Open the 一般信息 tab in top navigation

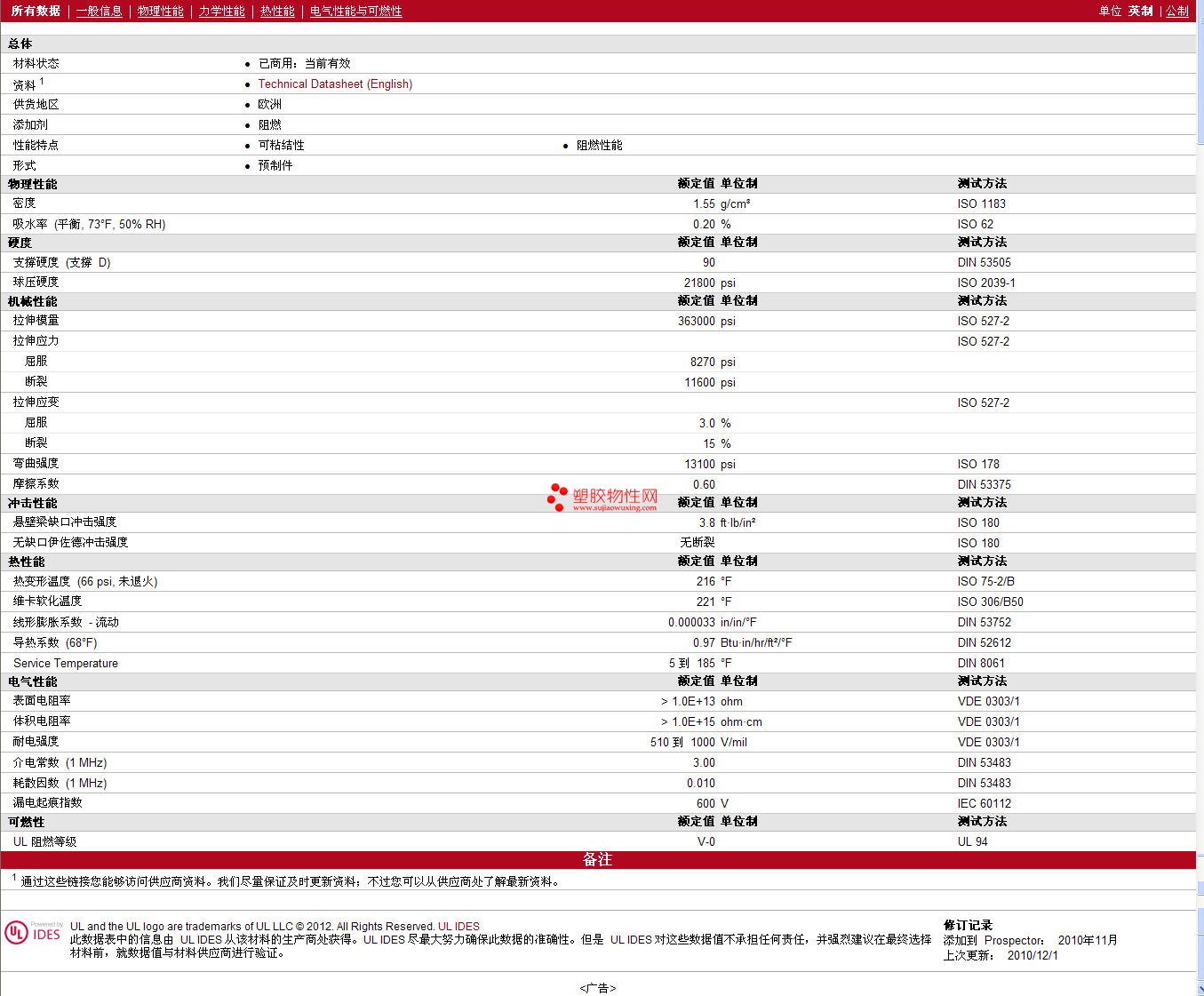pos(99,11)
